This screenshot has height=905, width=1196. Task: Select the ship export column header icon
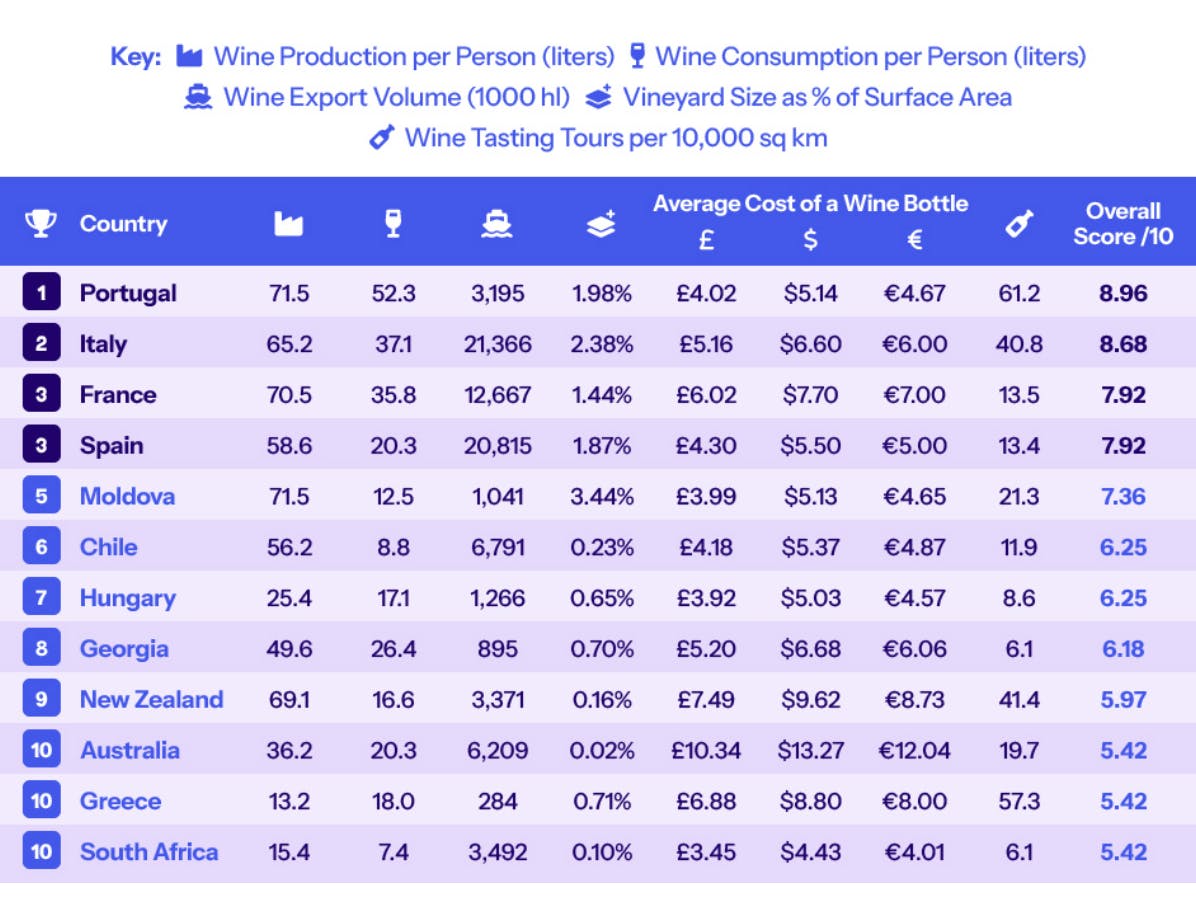497,224
